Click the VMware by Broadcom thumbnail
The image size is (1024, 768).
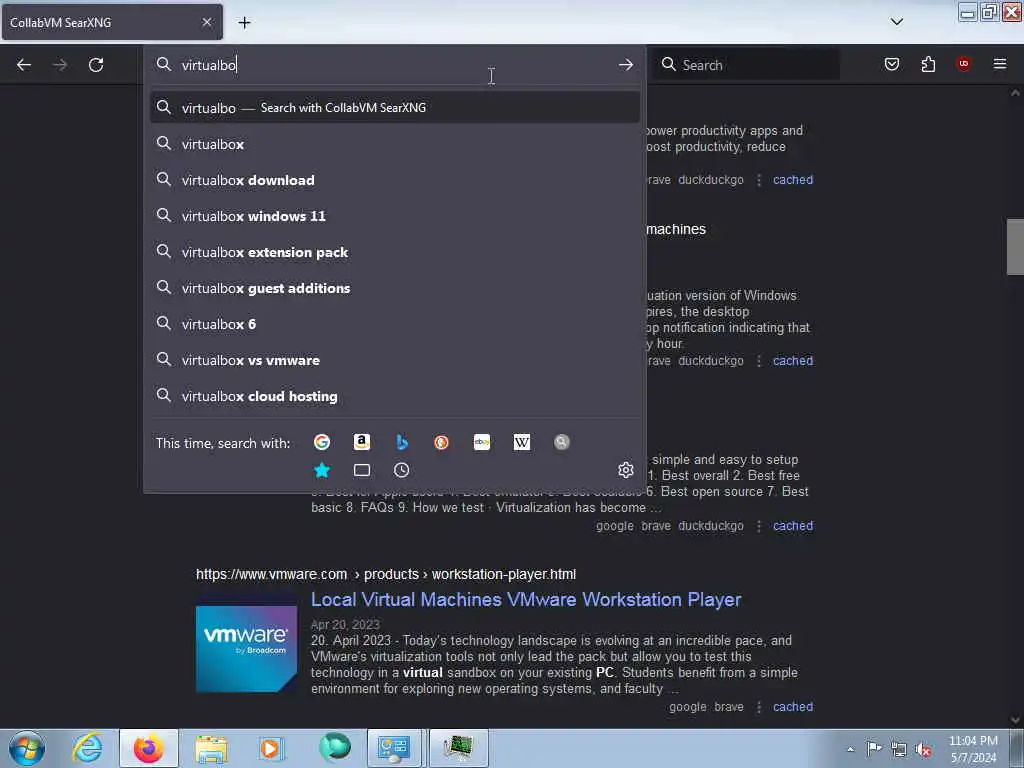pos(246,648)
